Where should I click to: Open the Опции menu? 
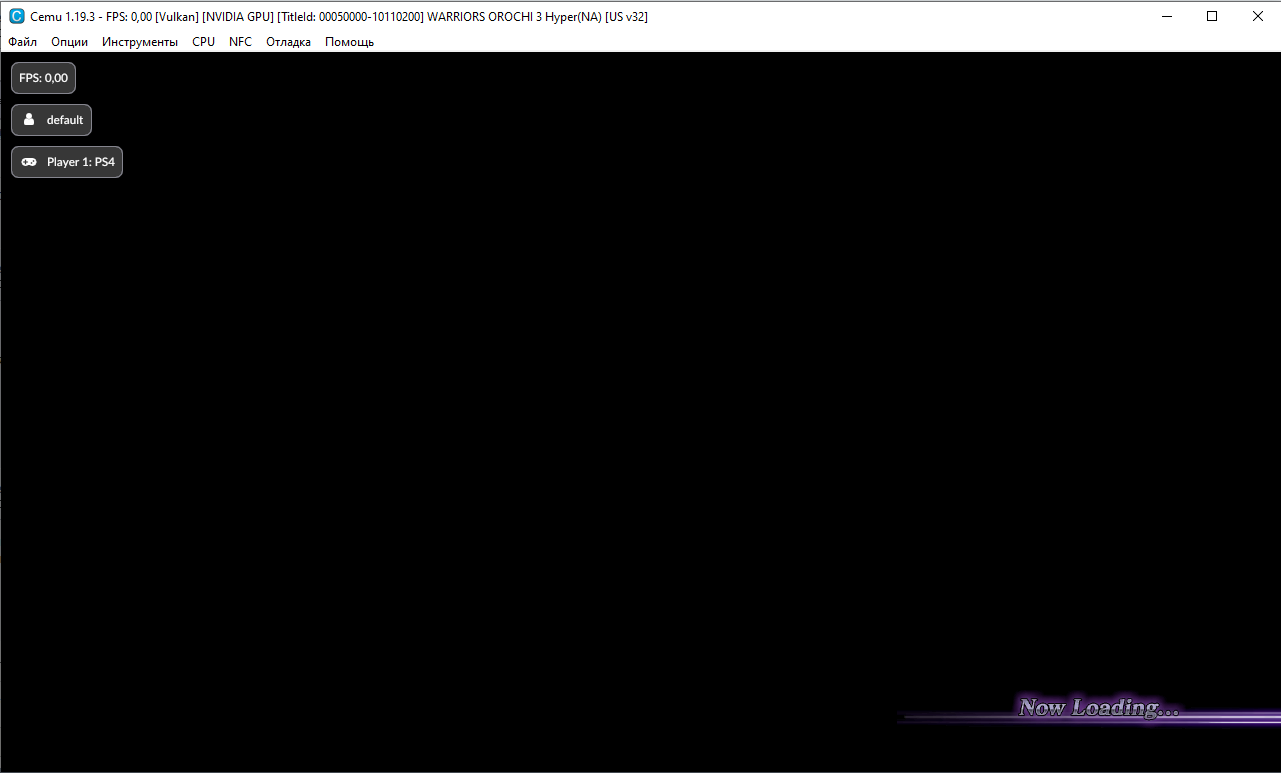70,42
